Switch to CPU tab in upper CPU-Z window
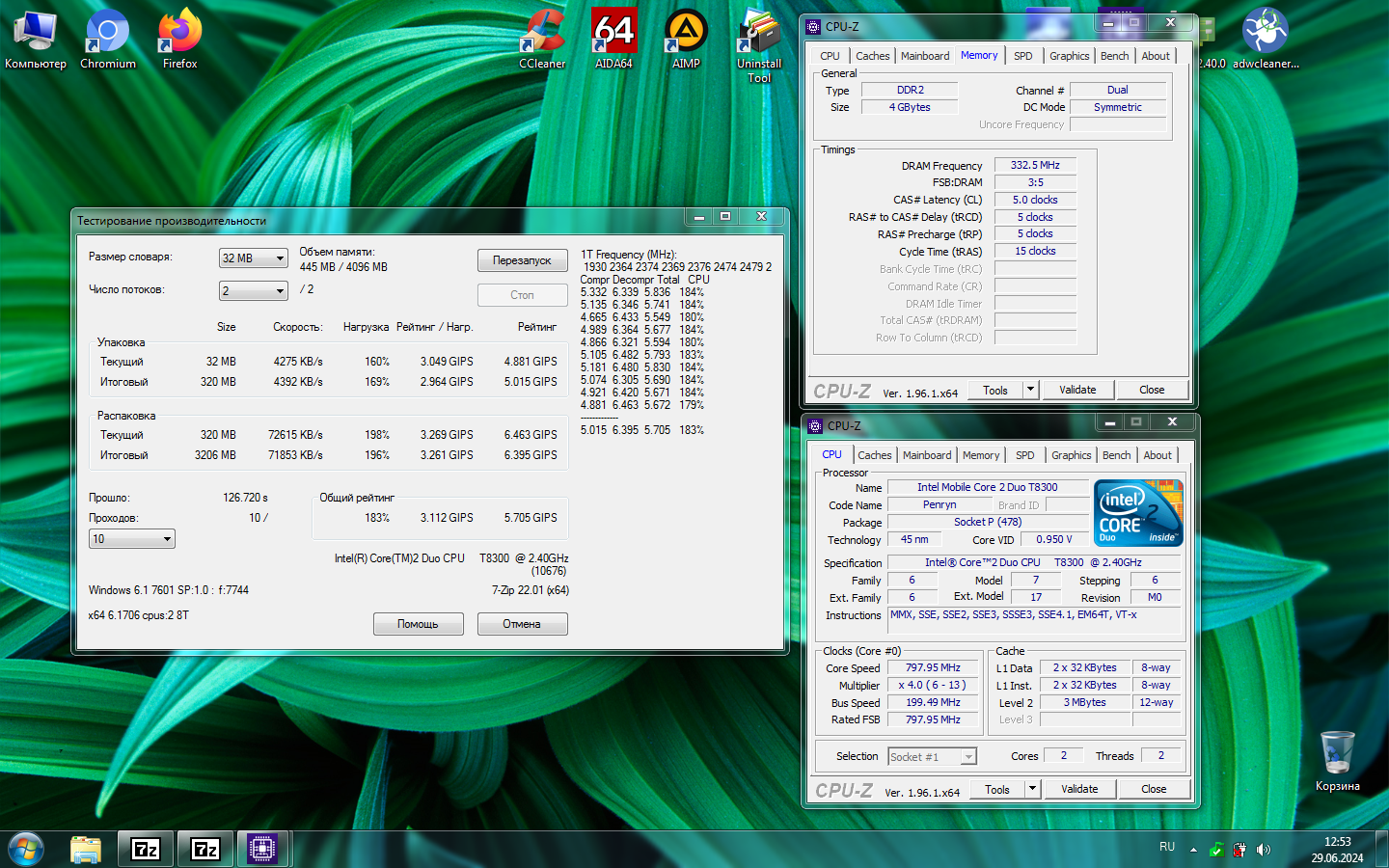This screenshot has width=1389, height=868. [x=830, y=56]
